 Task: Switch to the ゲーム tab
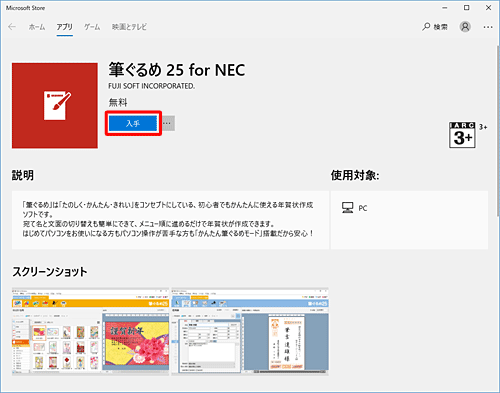click(x=92, y=27)
